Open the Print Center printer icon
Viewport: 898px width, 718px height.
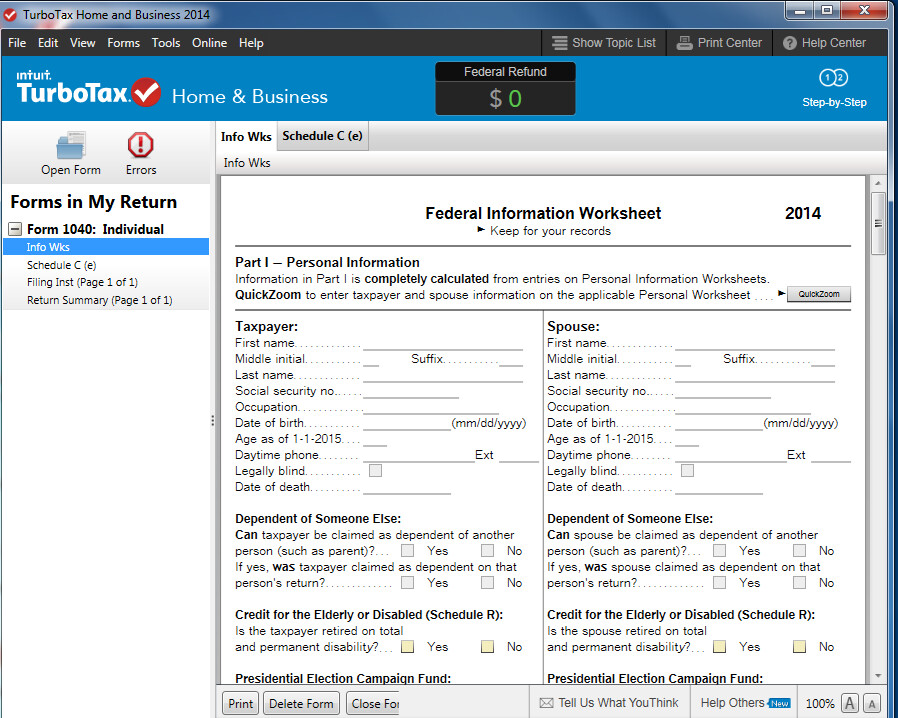pos(684,43)
